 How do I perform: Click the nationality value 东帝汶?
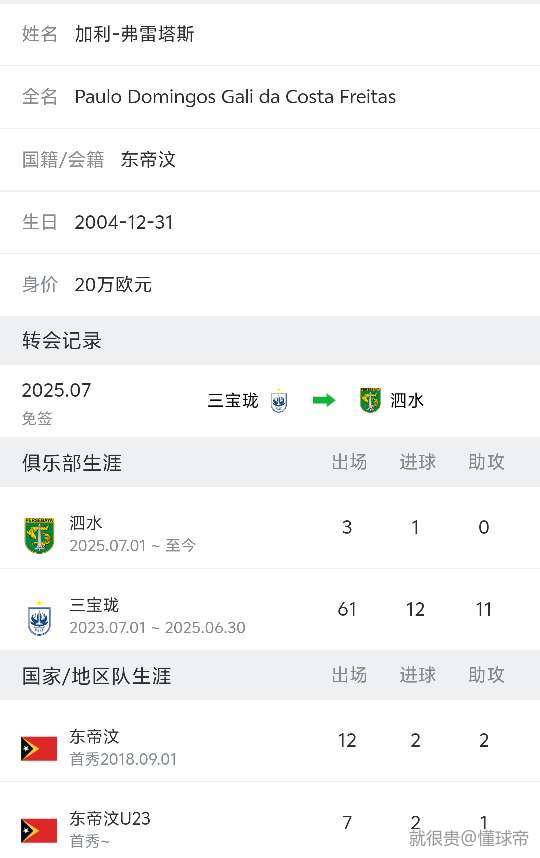tap(148, 159)
